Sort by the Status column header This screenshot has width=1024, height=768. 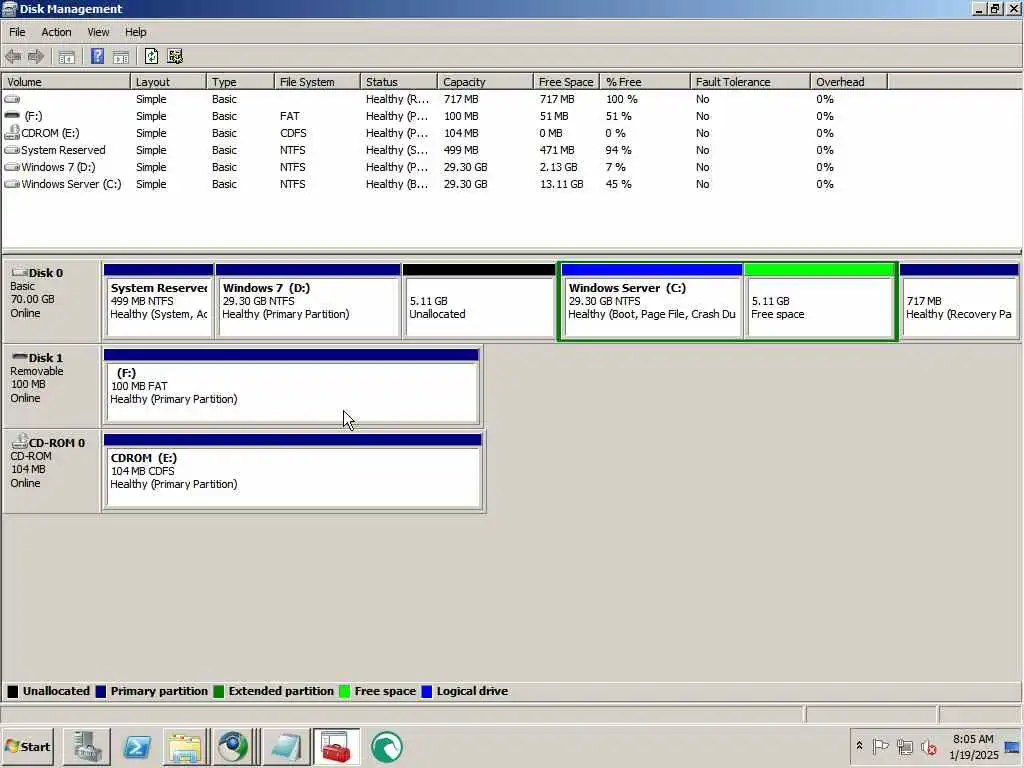pyautogui.click(x=398, y=82)
